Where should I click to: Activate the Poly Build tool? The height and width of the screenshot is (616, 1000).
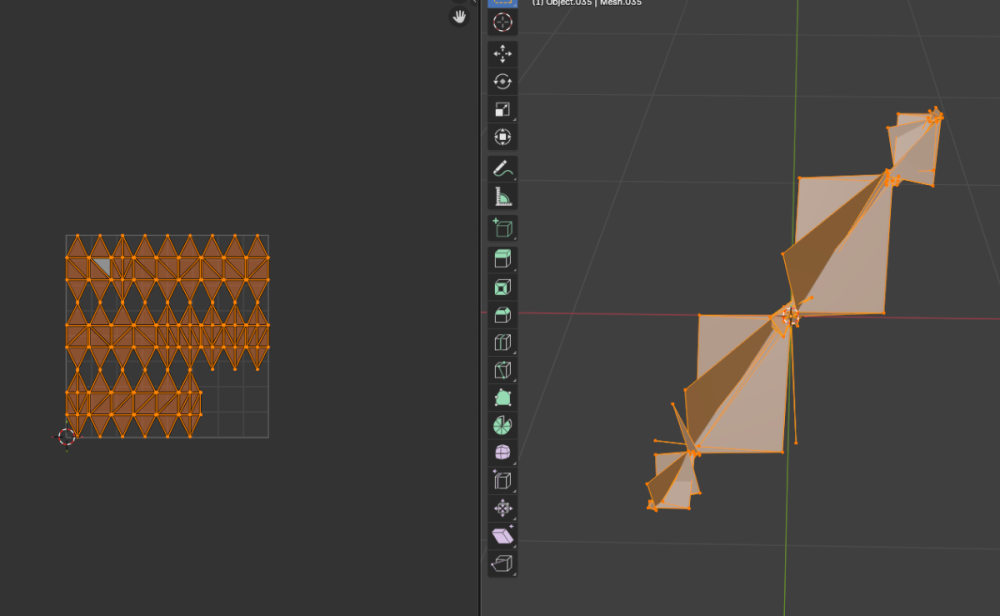click(x=503, y=398)
